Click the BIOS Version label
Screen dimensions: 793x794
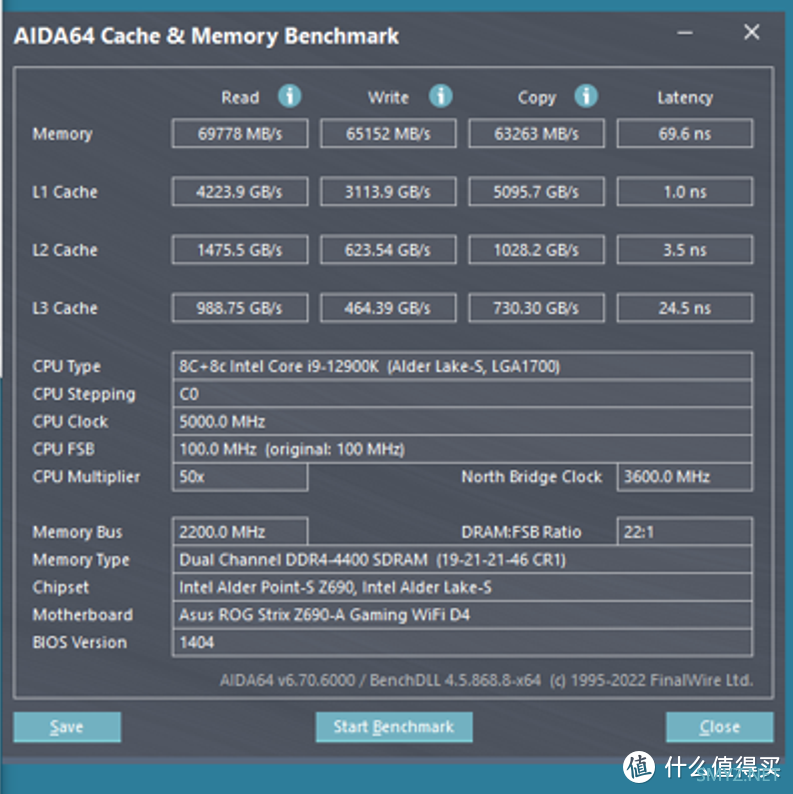point(80,643)
